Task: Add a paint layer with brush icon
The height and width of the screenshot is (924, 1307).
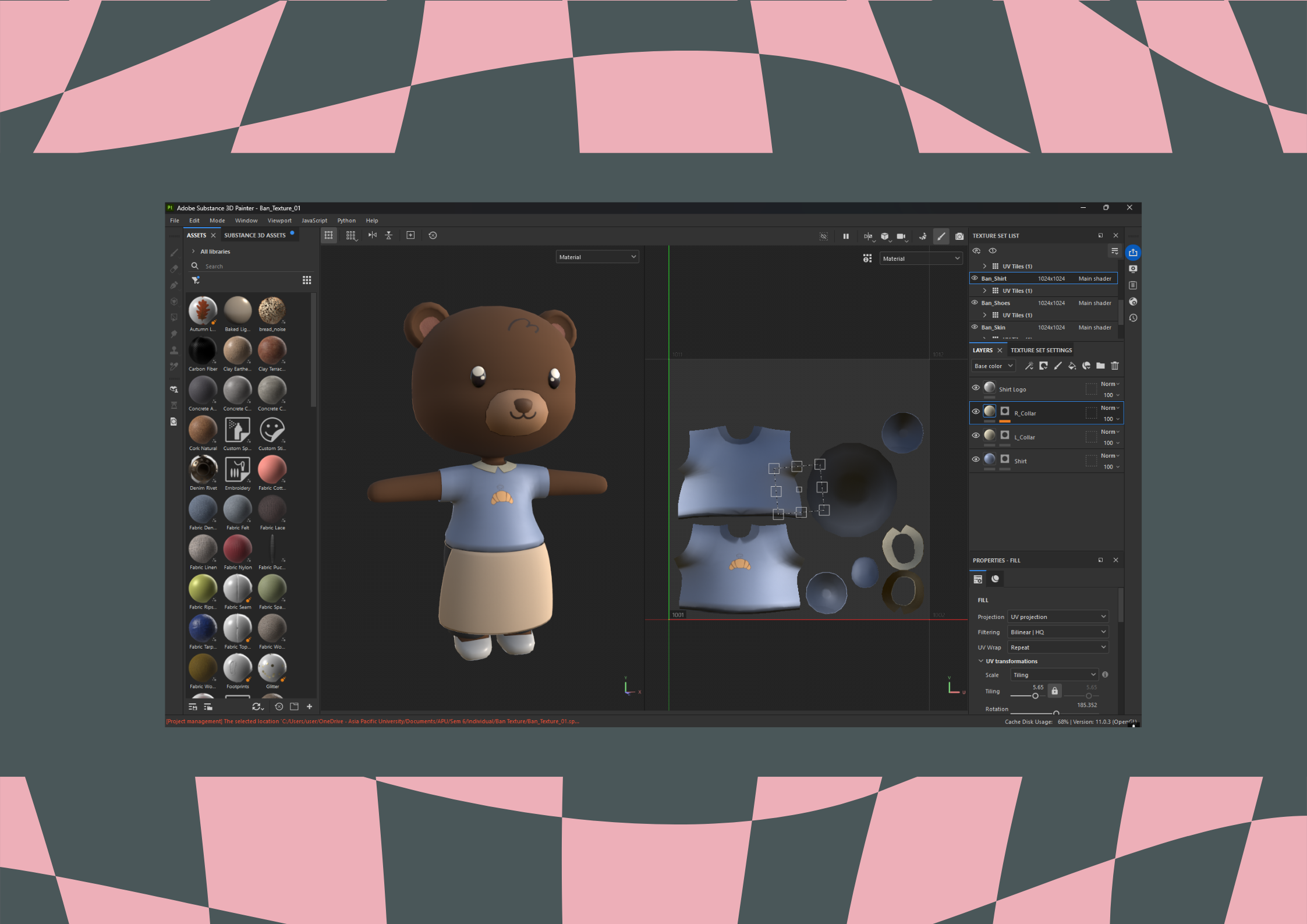Action: (x=1058, y=366)
